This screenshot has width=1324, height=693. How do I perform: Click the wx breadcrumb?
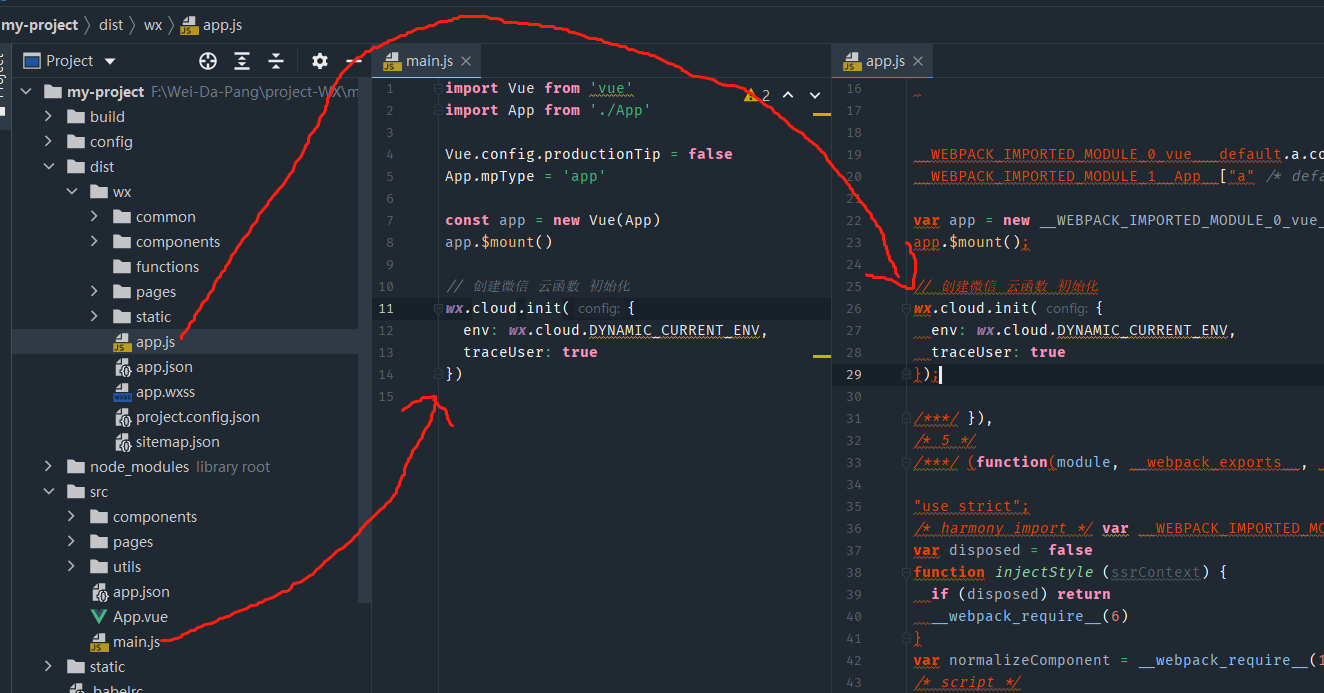[x=153, y=25]
